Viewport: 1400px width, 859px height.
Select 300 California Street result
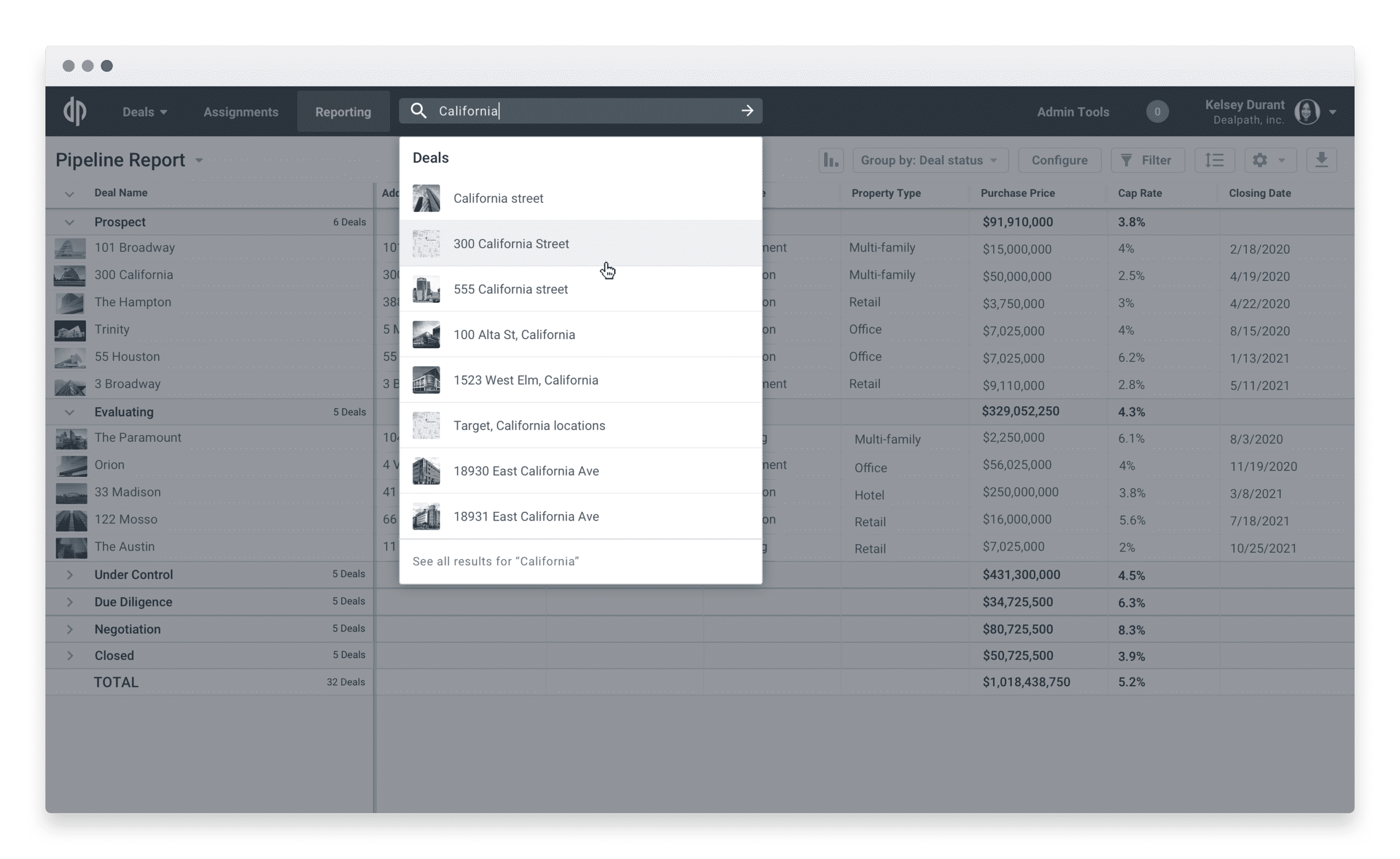[x=581, y=244]
